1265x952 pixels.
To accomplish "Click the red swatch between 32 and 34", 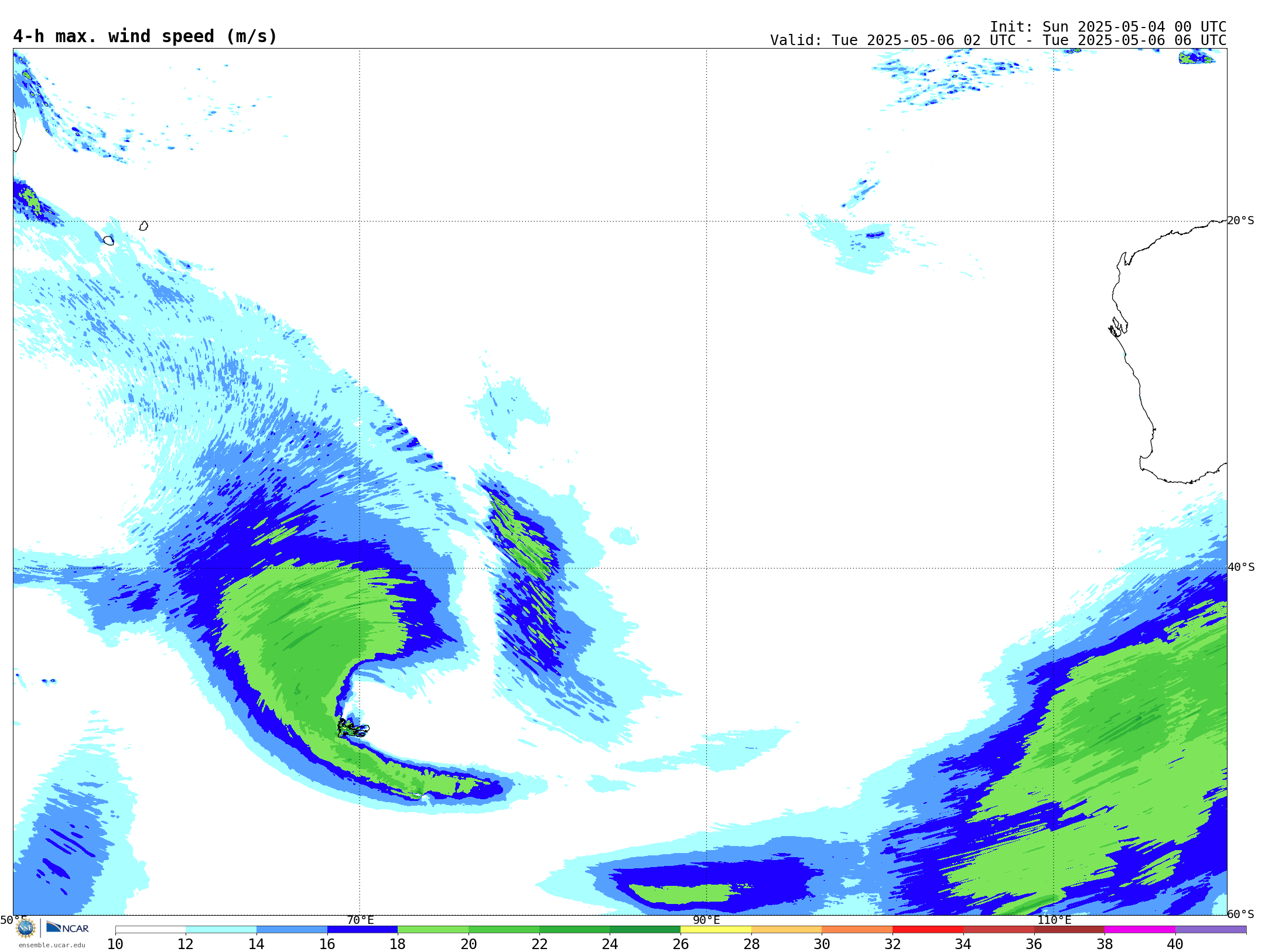I will tap(928, 929).
